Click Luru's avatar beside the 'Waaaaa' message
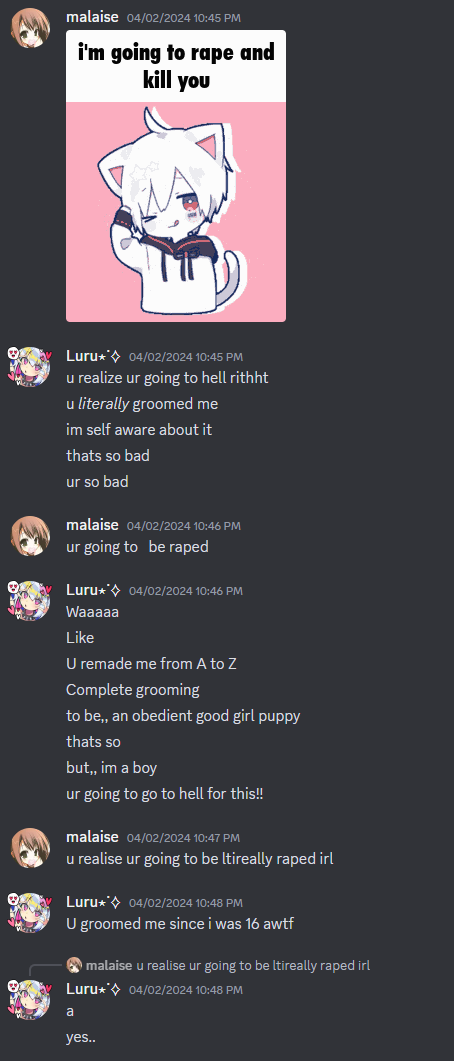454x1061 pixels. 30,602
